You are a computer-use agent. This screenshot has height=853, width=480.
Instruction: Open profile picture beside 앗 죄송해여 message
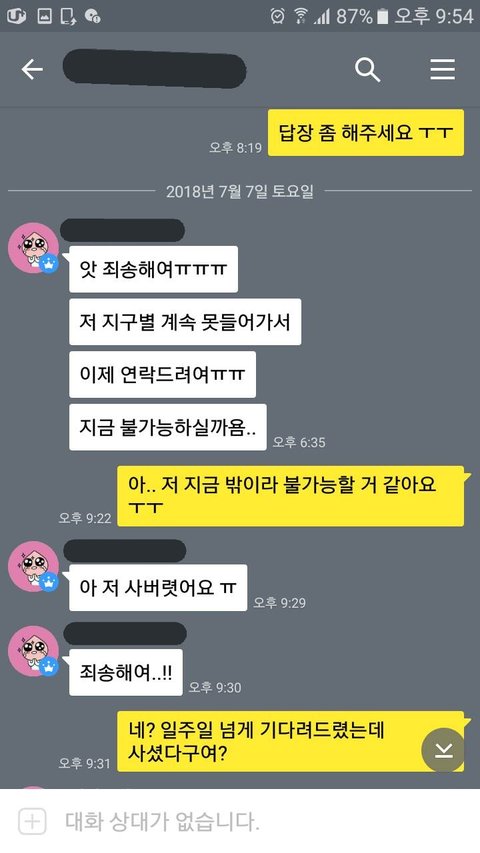point(33,248)
